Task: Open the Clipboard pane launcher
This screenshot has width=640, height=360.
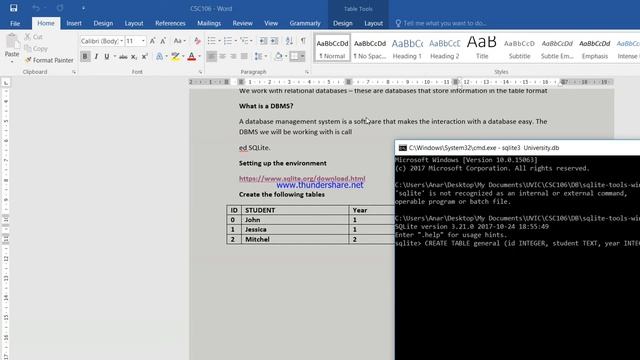Action: click(74, 72)
